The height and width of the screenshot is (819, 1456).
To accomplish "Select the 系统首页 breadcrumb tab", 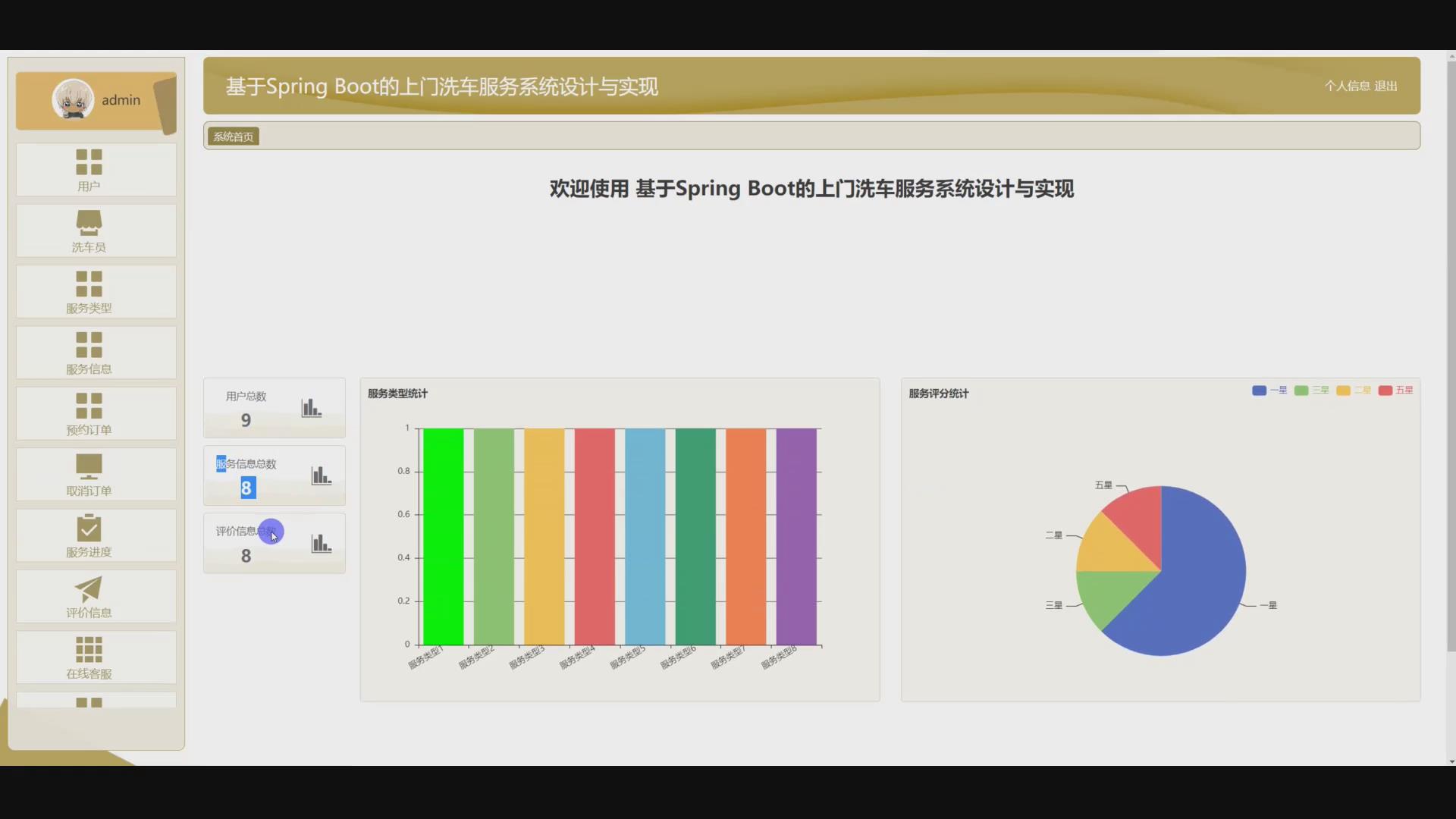I will 233,136.
